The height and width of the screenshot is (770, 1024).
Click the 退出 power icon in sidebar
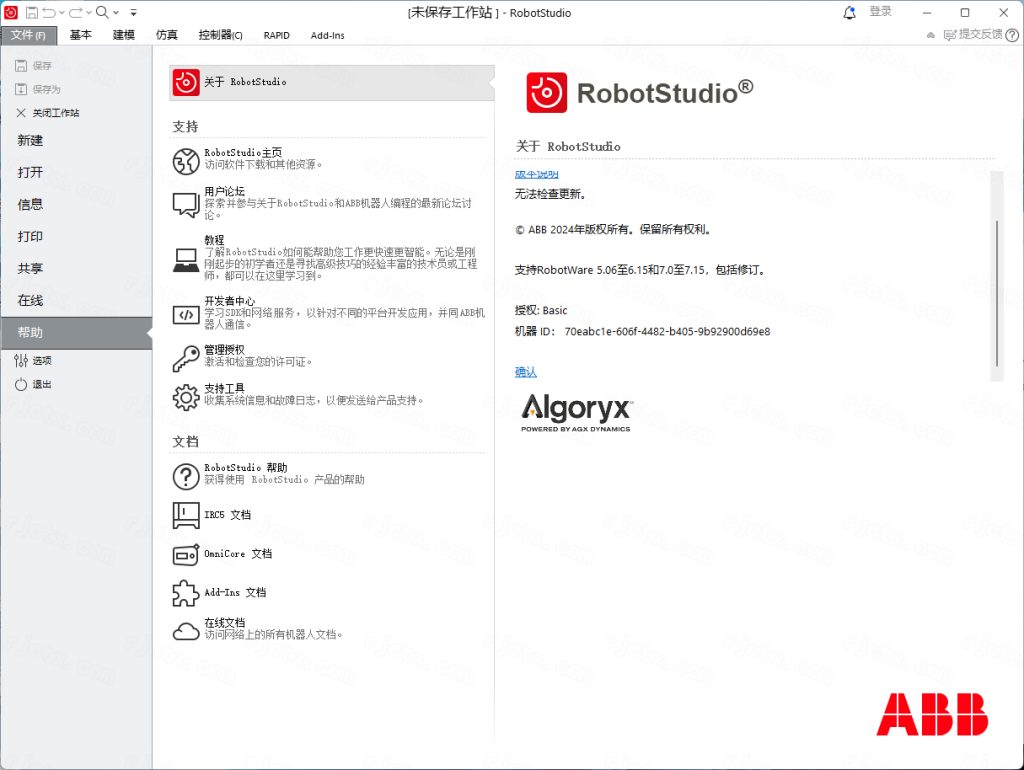coord(21,385)
